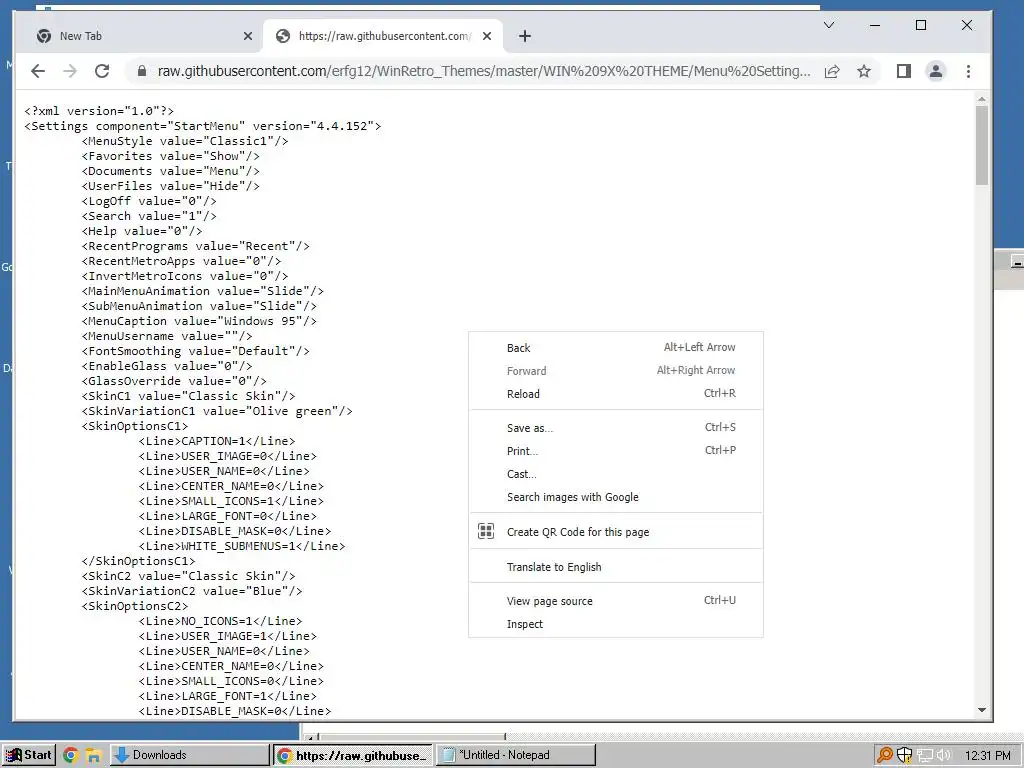The image size is (1024, 768).
Task: Choose Back in the context menu
Action: click(x=616, y=347)
